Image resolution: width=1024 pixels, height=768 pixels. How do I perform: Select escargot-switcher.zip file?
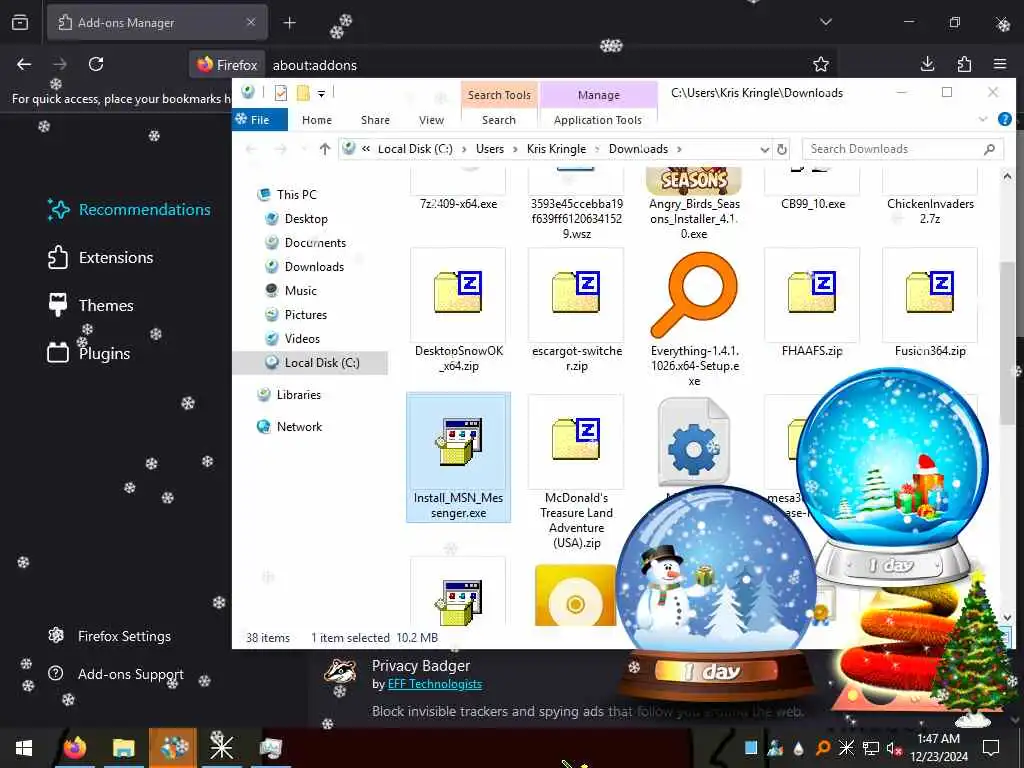pyautogui.click(x=576, y=311)
